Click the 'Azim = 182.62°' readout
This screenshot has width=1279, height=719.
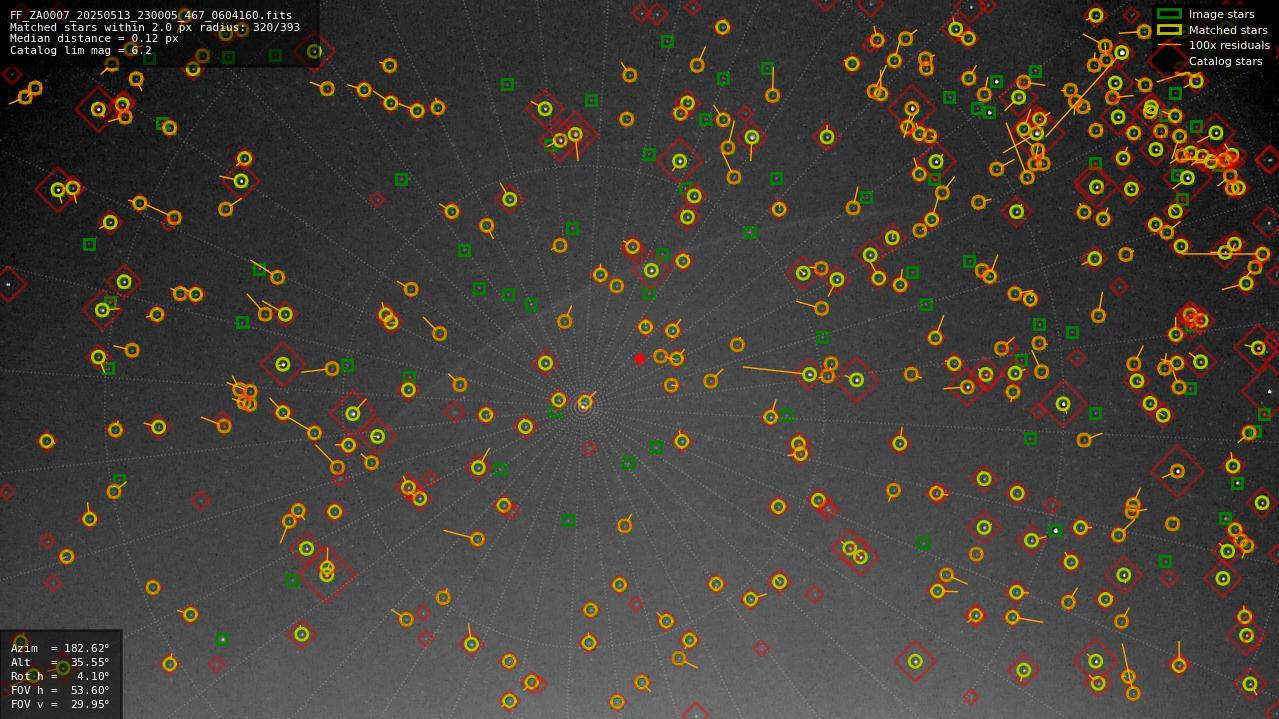click(x=60, y=648)
